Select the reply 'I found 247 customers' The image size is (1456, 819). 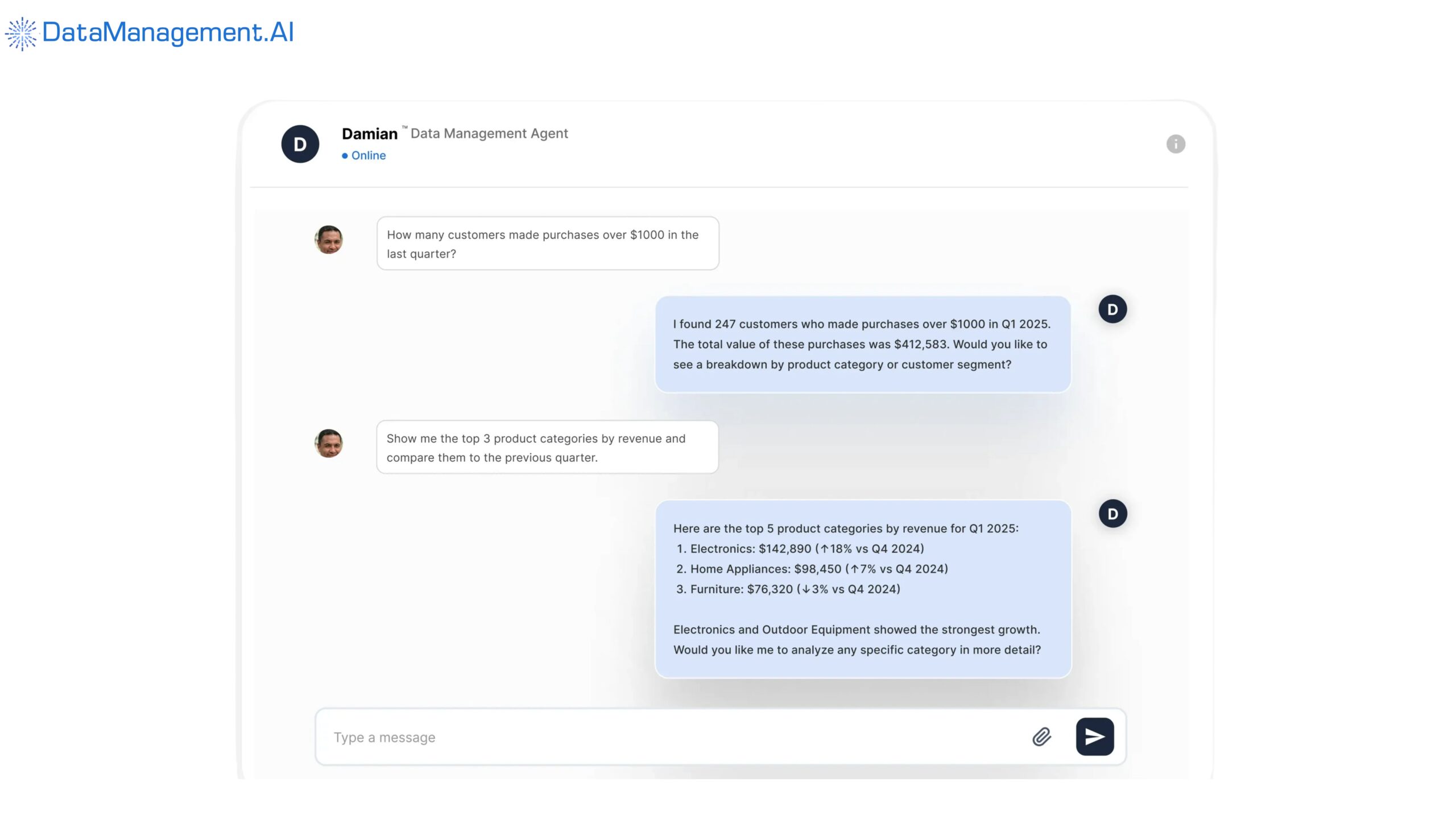click(863, 344)
